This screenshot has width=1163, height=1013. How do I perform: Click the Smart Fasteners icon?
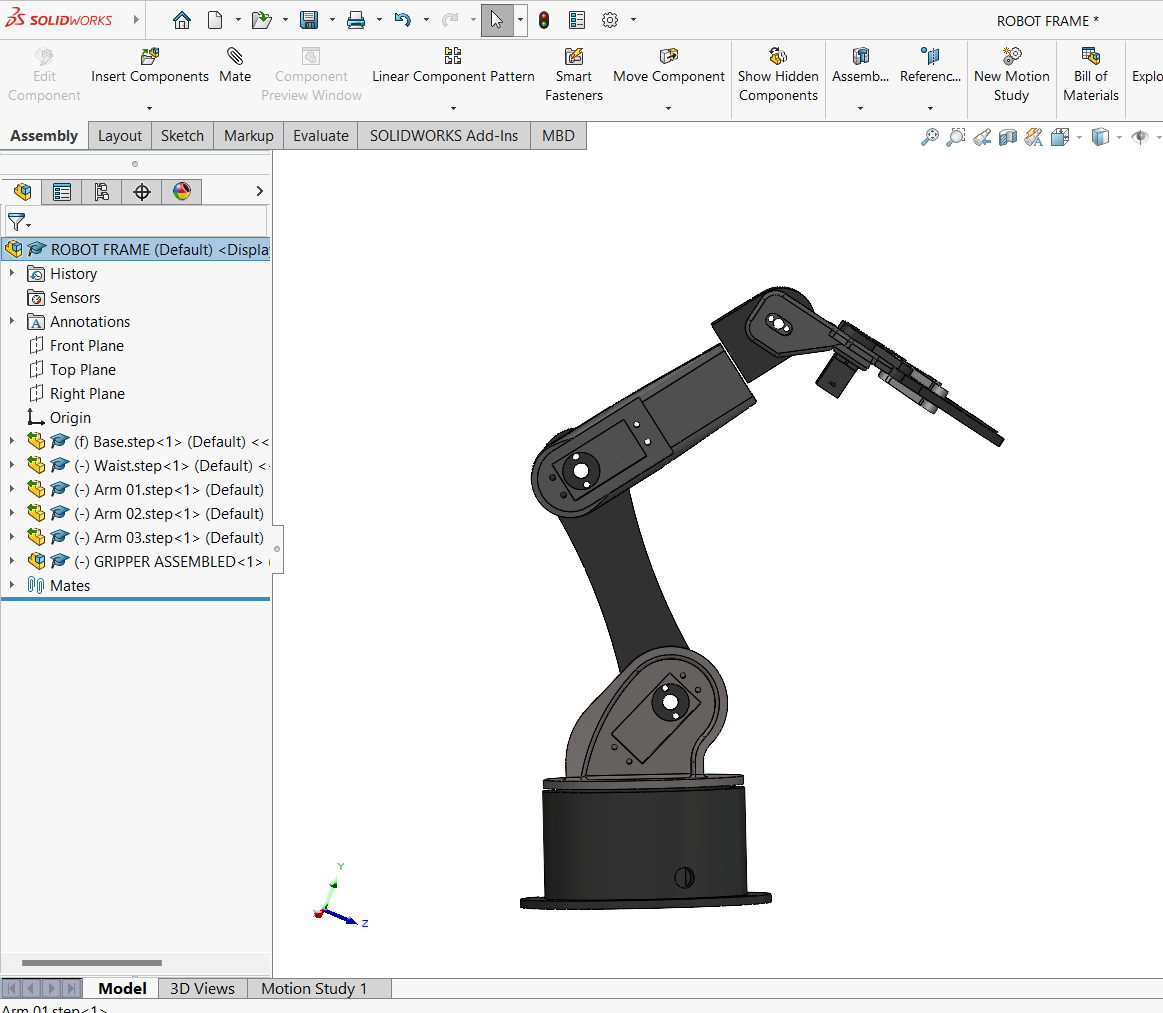[574, 56]
